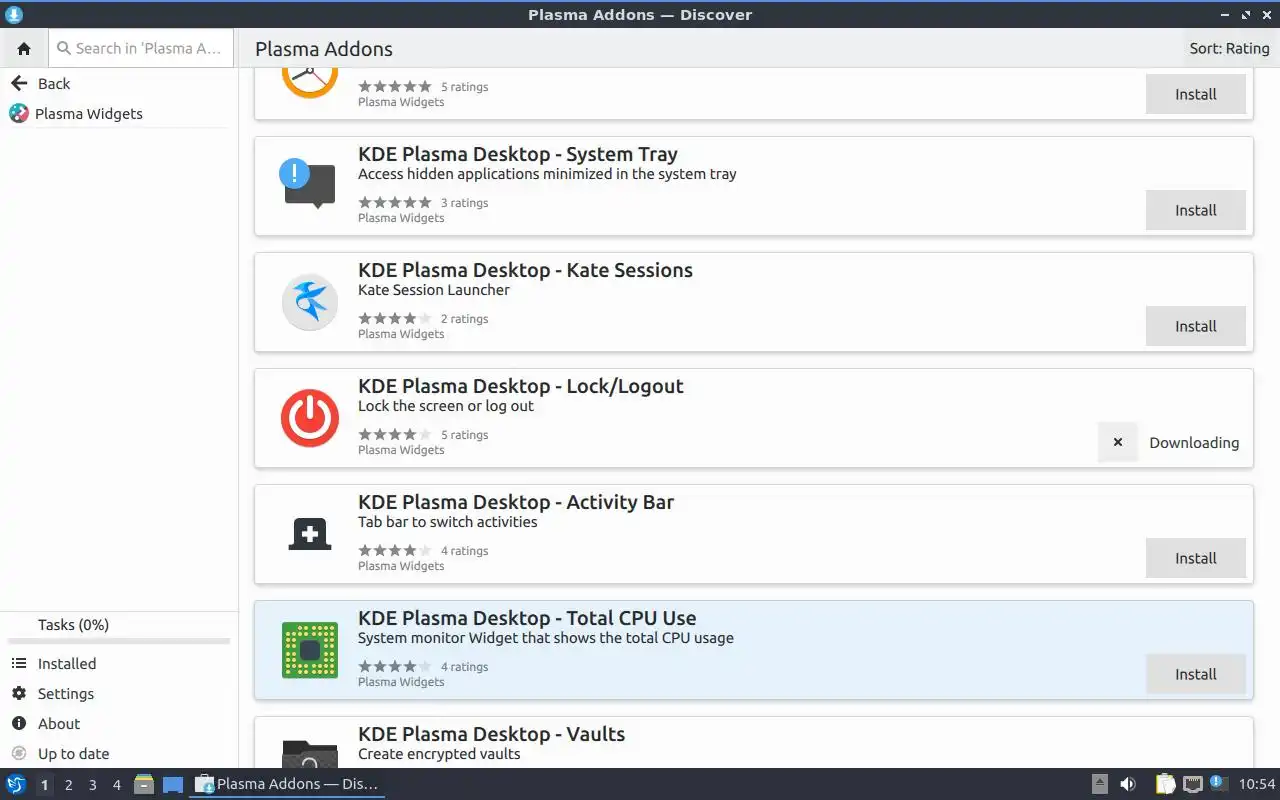1280x800 pixels.
Task: Open the volume control in tray
Action: coord(1127,785)
